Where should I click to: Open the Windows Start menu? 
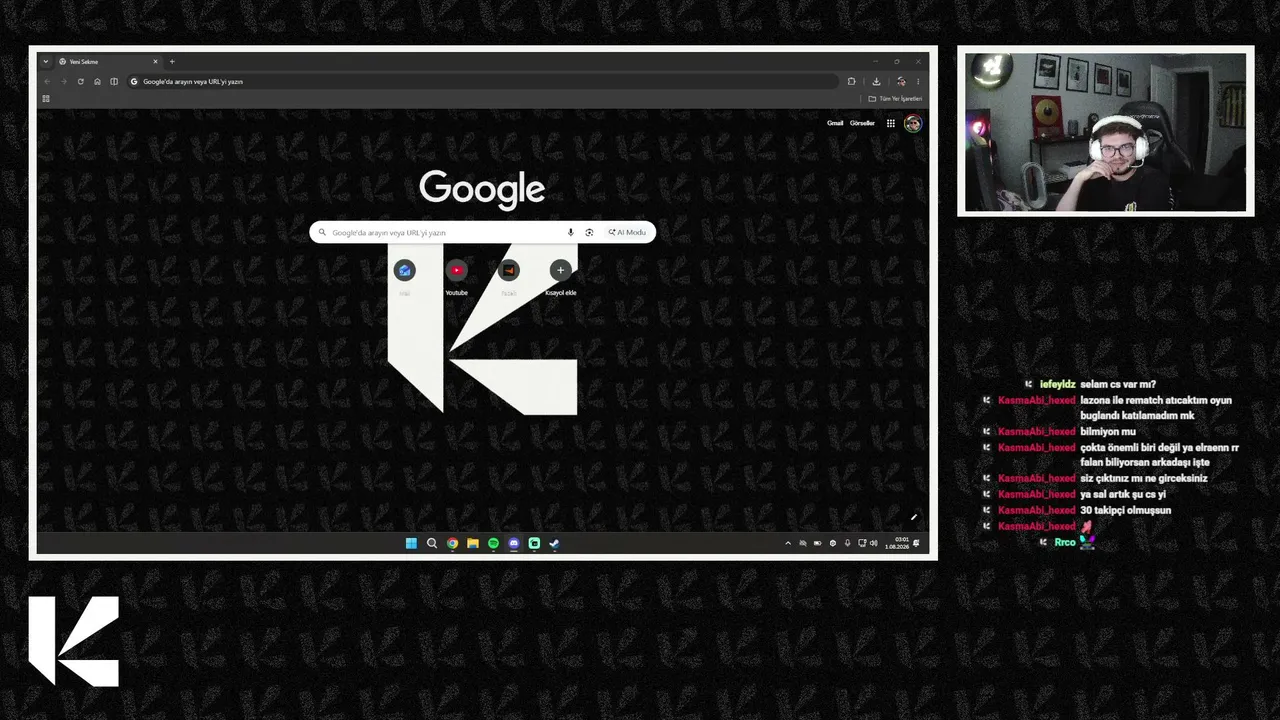411,544
